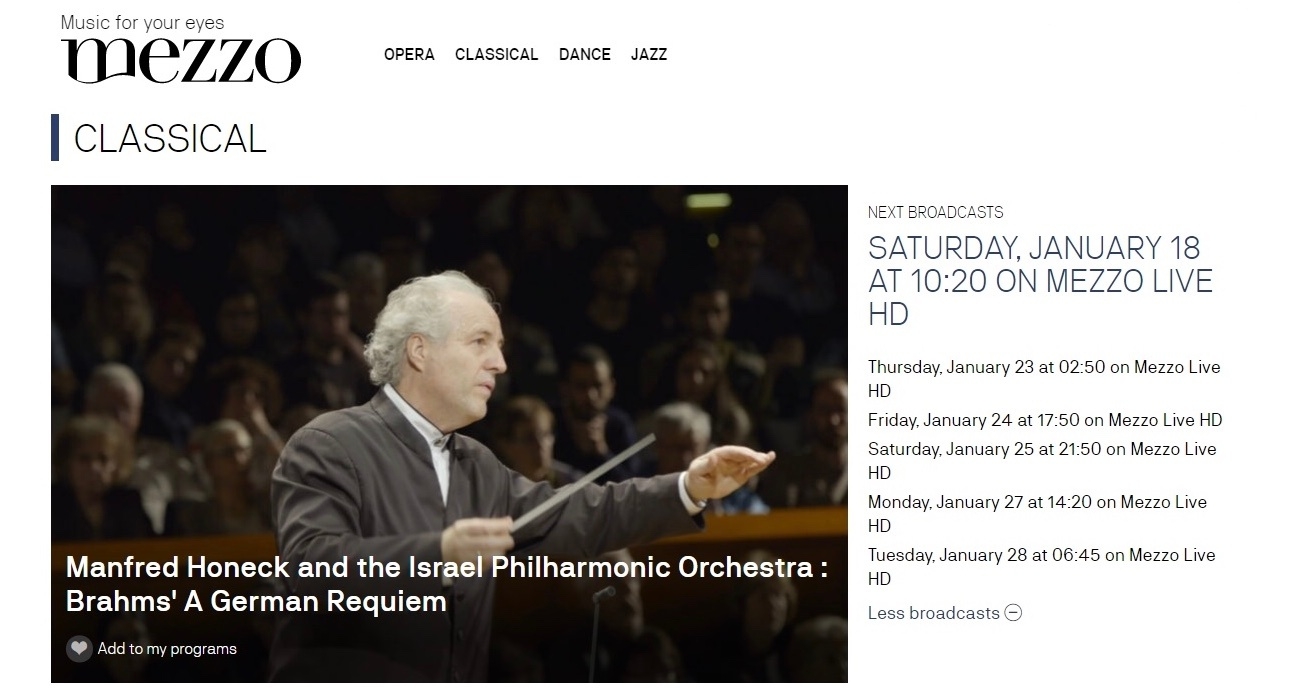Screen dimensions: 1300x698
Task: Click the large CLASSICAL page heading
Action: click(x=170, y=139)
